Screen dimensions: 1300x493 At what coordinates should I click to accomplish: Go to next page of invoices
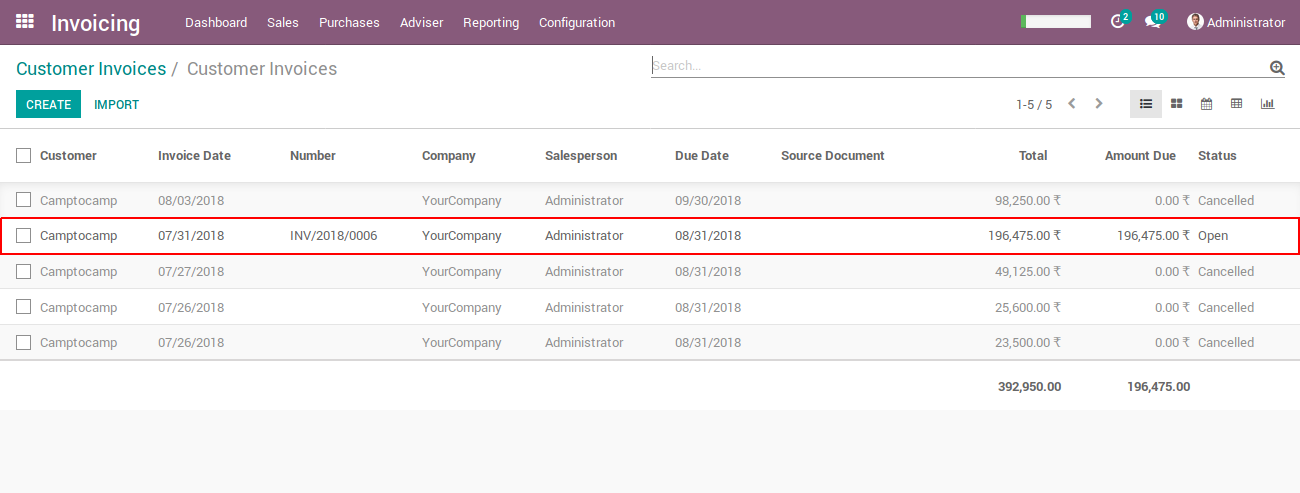point(1099,104)
